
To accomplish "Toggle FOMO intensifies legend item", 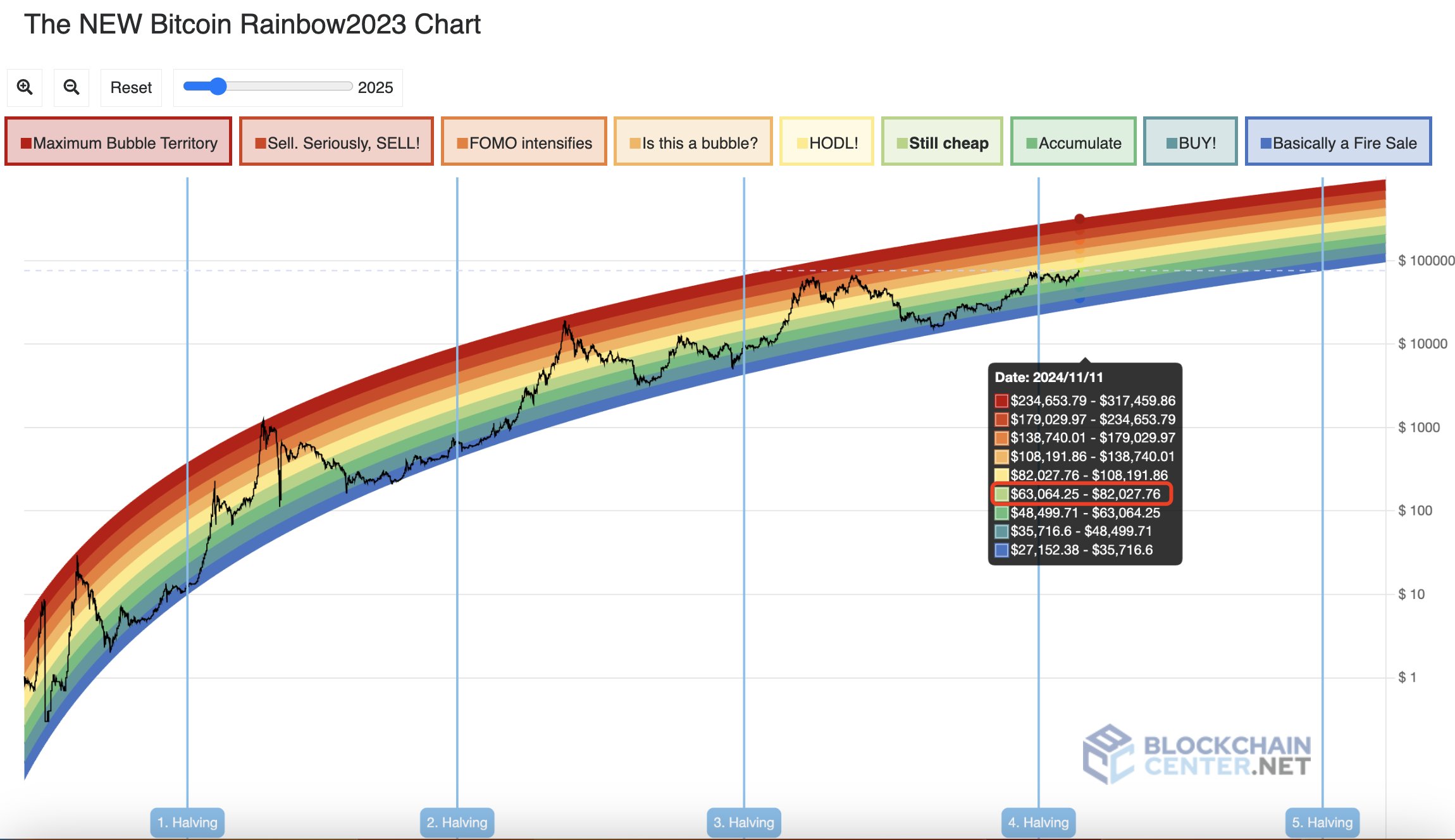I will 524,142.
